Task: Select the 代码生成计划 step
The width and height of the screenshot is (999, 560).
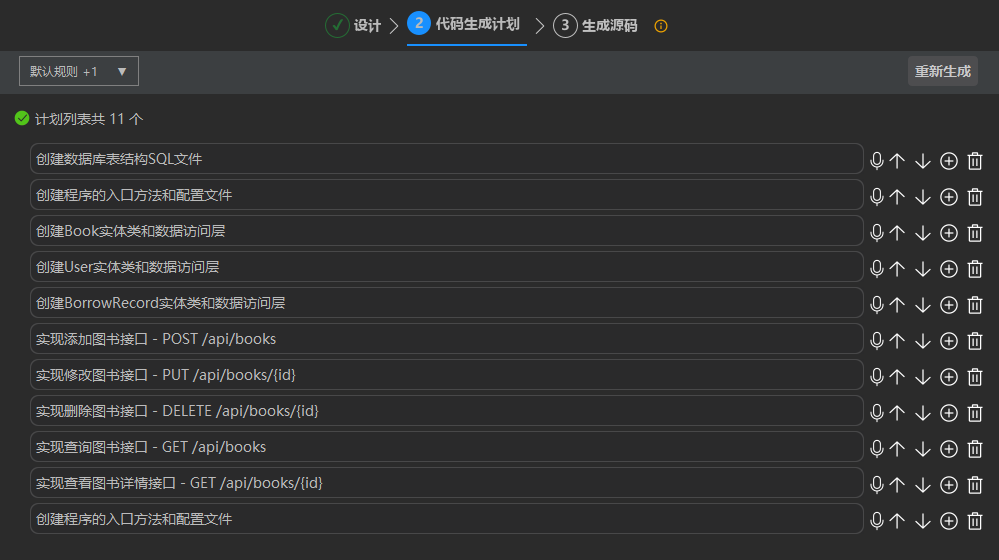Action: click(x=466, y=24)
